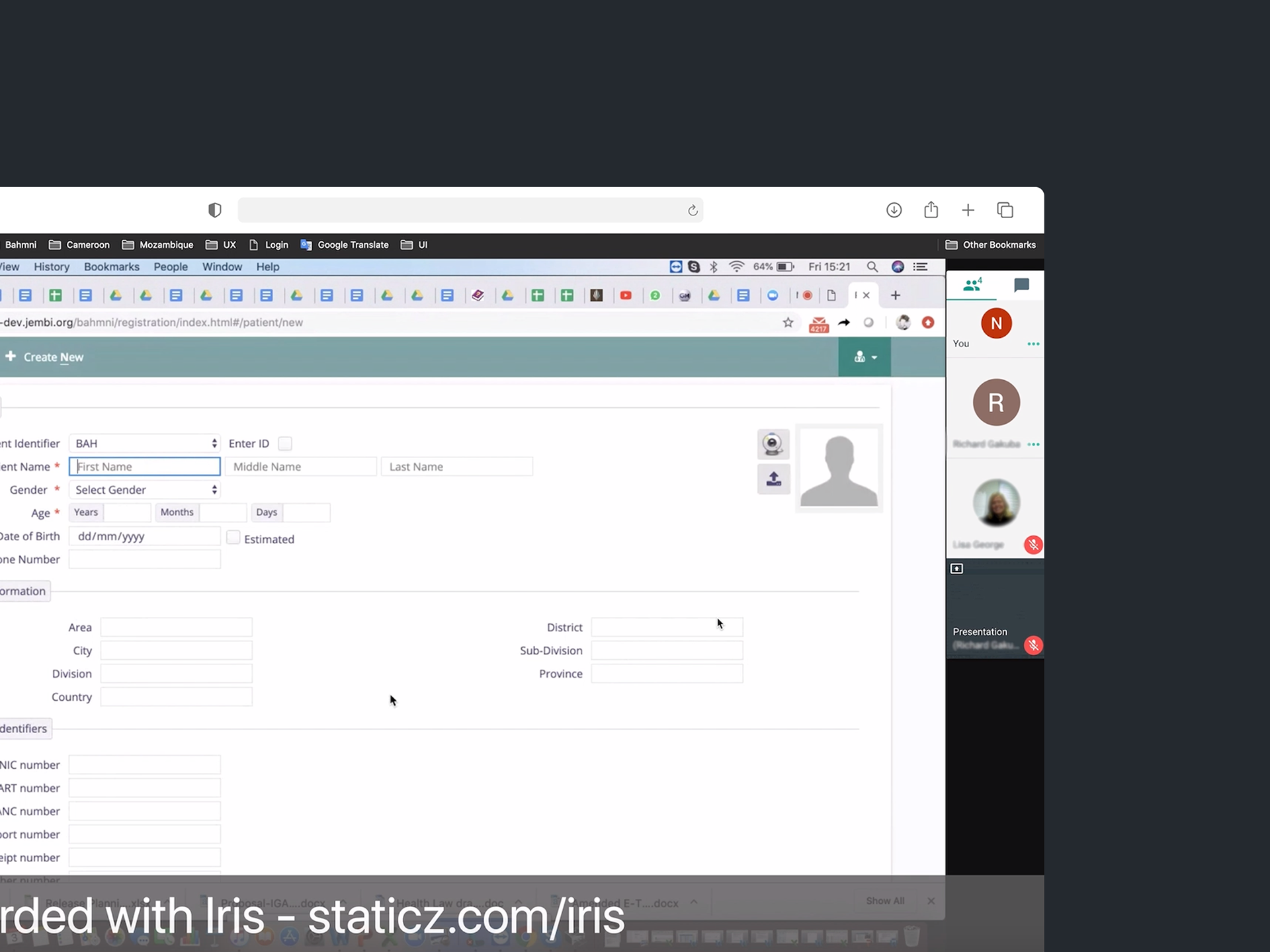The width and height of the screenshot is (1270, 952).
Task: Click the District input field
Action: pyautogui.click(x=667, y=627)
